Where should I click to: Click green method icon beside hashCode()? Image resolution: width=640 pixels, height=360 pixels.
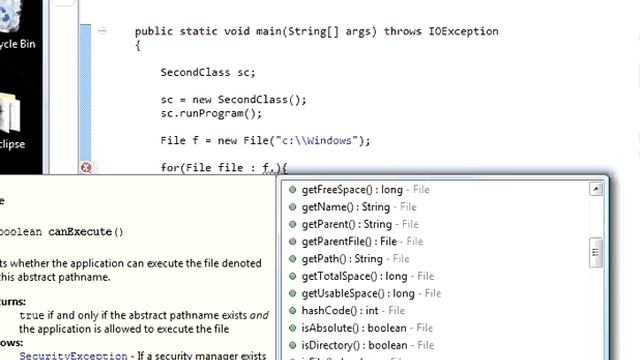pyautogui.click(x=292, y=311)
